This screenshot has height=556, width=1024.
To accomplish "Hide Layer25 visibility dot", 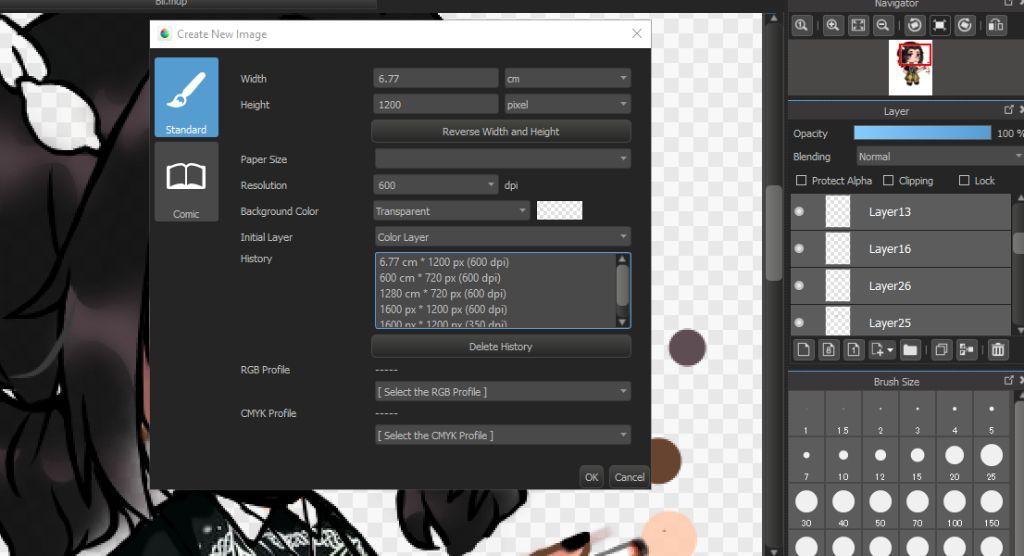I will click(799, 322).
